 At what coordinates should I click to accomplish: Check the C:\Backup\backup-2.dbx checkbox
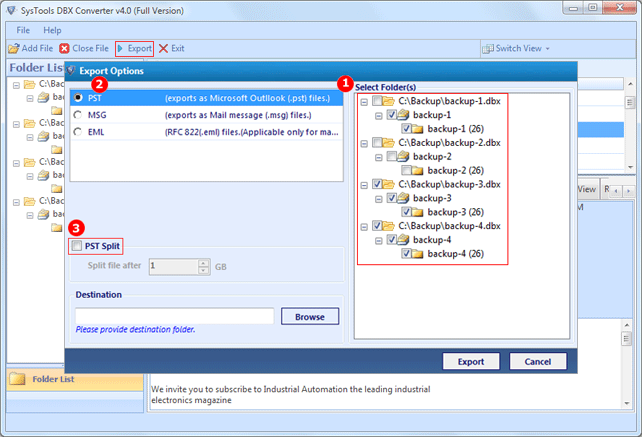coord(377,143)
